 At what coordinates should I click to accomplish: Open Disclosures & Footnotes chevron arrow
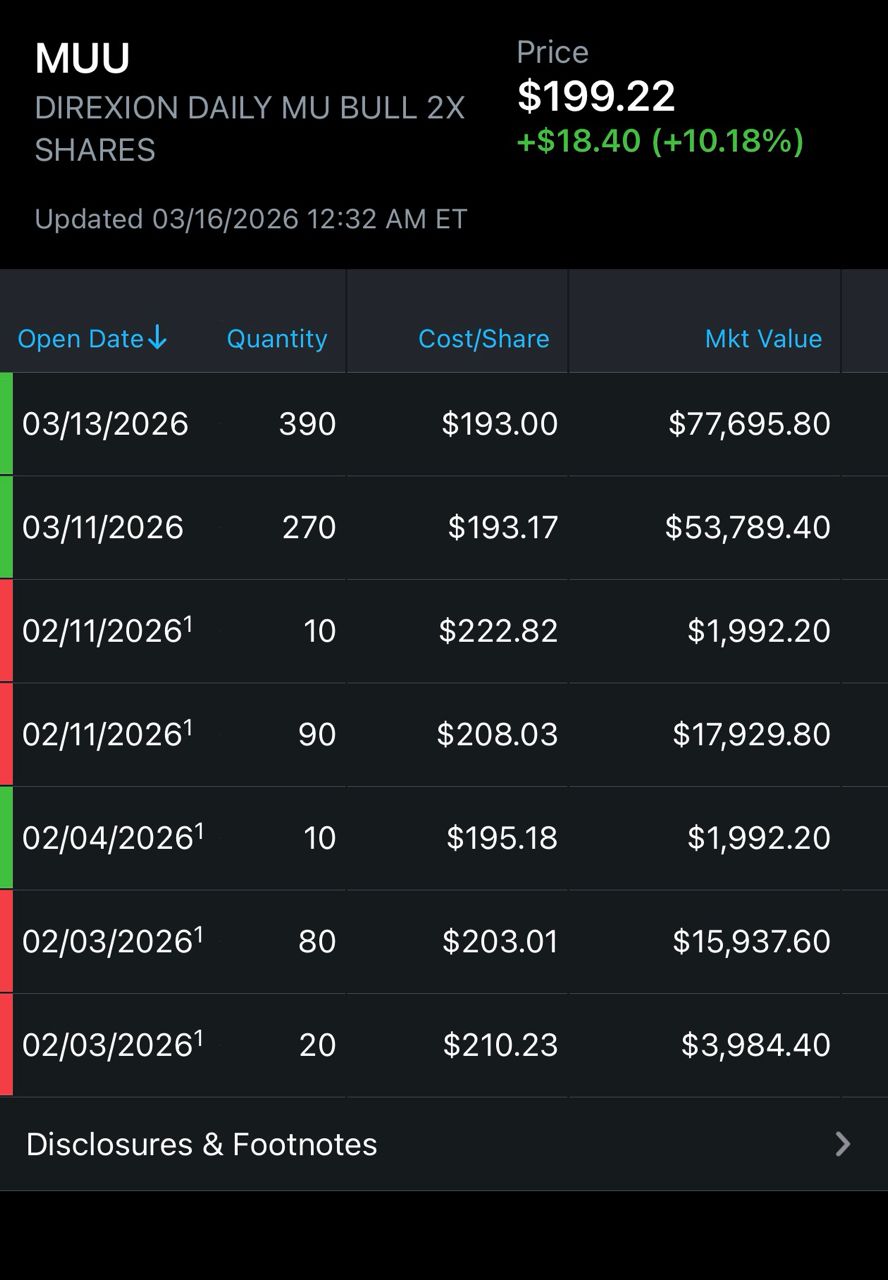point(843,1144)
